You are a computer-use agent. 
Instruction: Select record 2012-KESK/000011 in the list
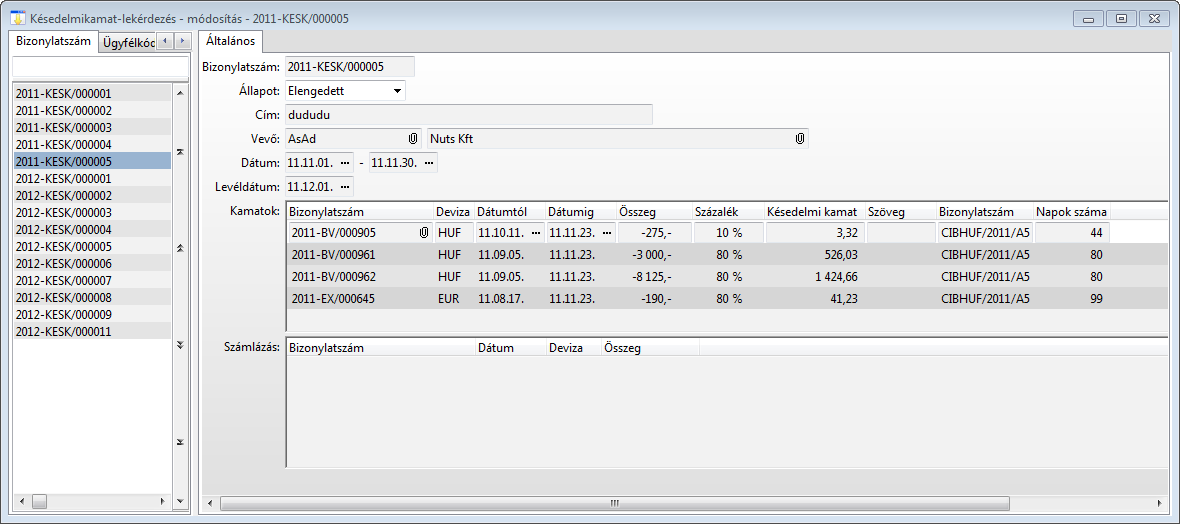pos(64,331)
